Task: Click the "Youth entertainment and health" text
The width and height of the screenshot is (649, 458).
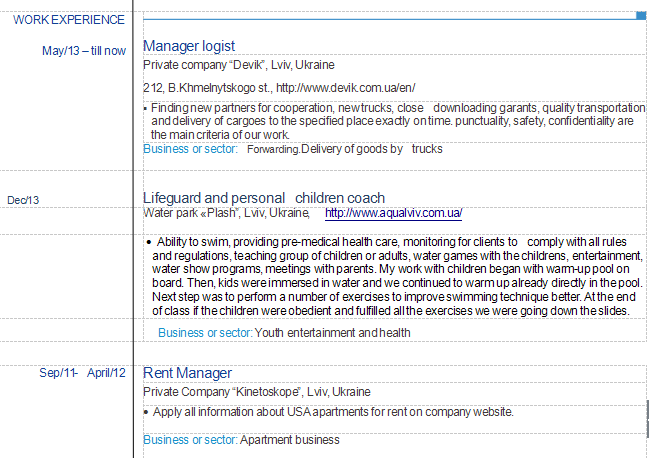Action: coord(332,333)
